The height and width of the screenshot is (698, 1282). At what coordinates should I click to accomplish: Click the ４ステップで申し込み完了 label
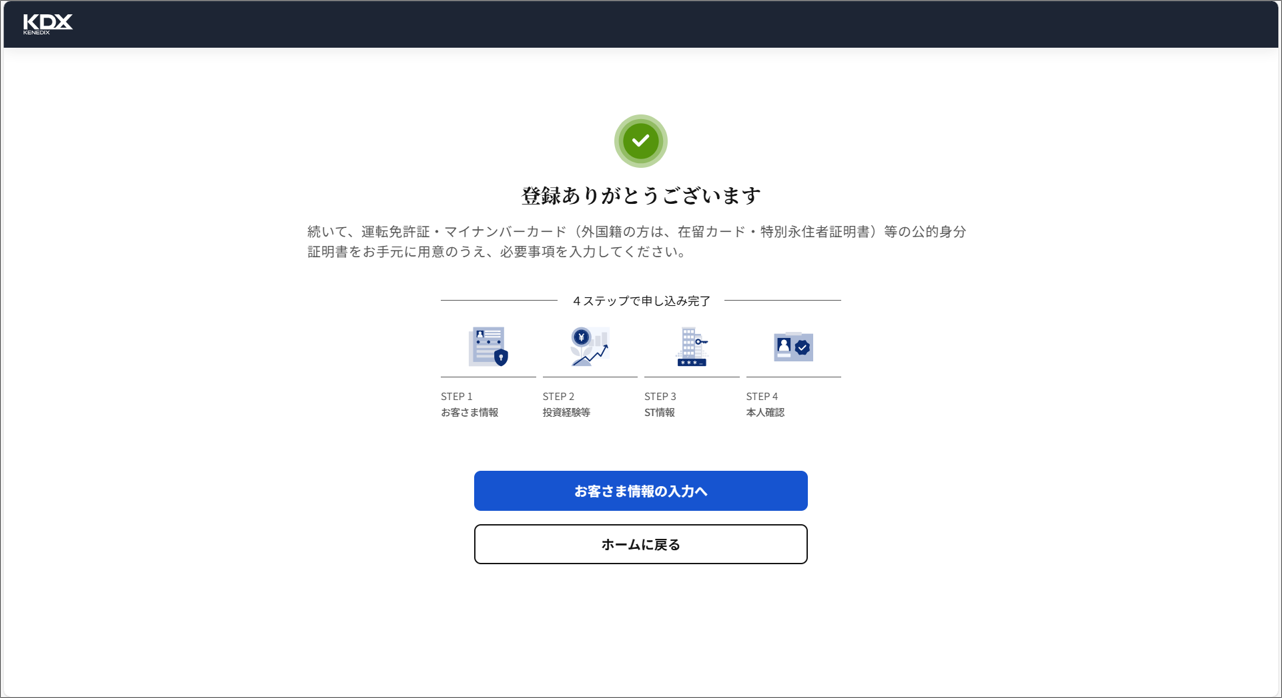pos(641,300)
